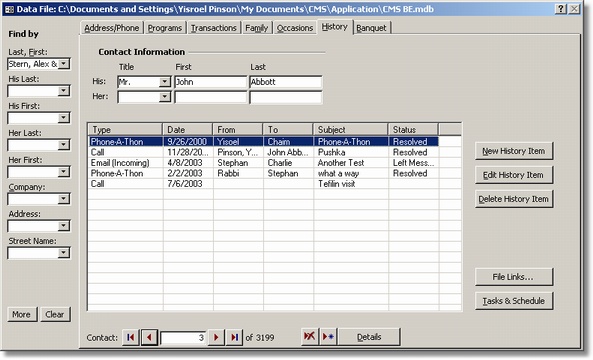Click the contact record number field
Image resolution: width=593 pixels, height=360 pixels.
(x=183, y=337)
